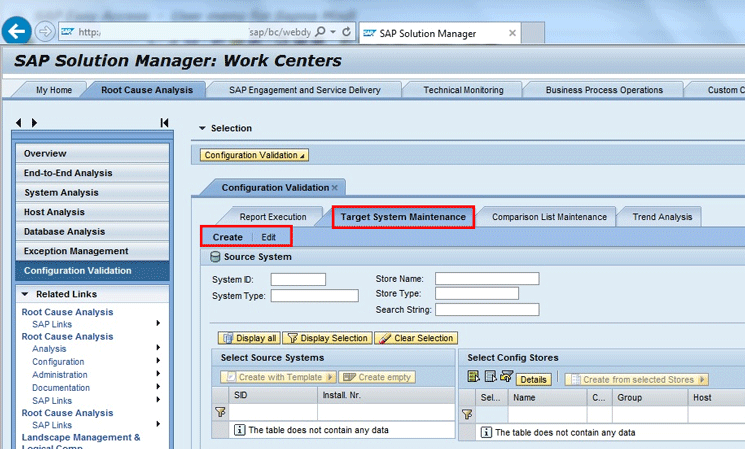The image size is (745, 449).
Task: Click the Store Name input field
Action: point(487,278)
